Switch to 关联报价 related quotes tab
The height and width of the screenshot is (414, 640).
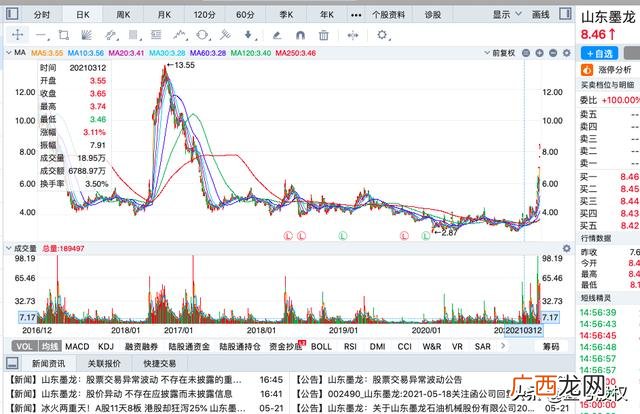(x=104, y=363)
